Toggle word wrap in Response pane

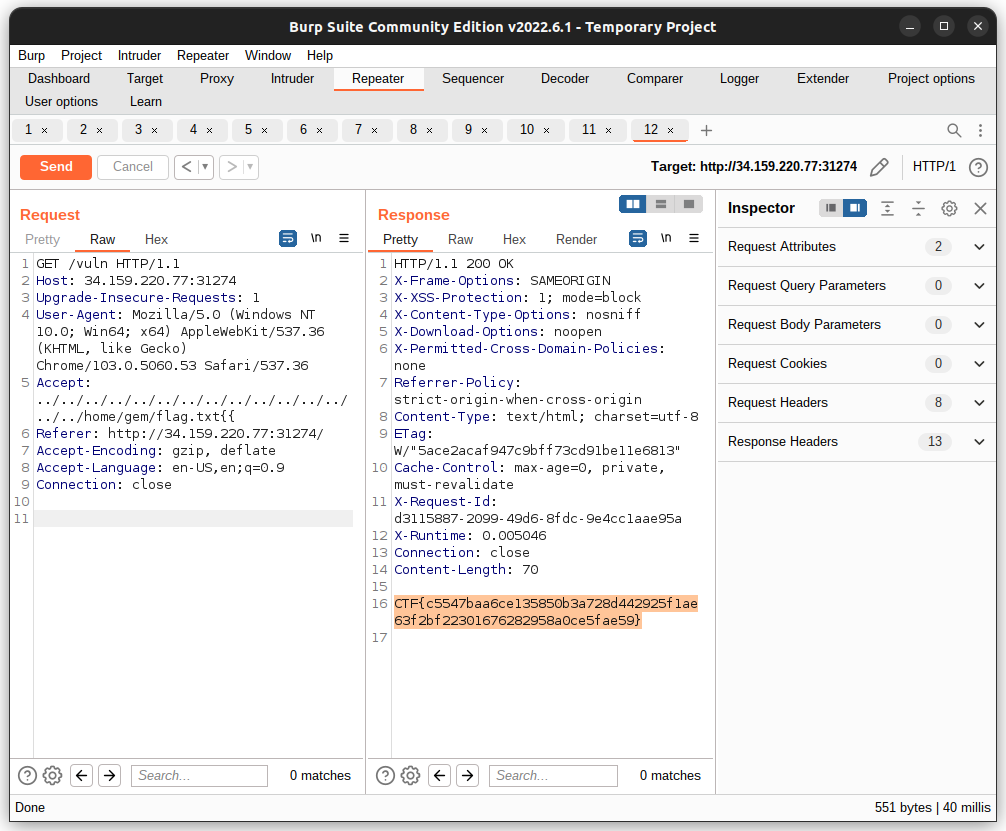tap(637, 238)
